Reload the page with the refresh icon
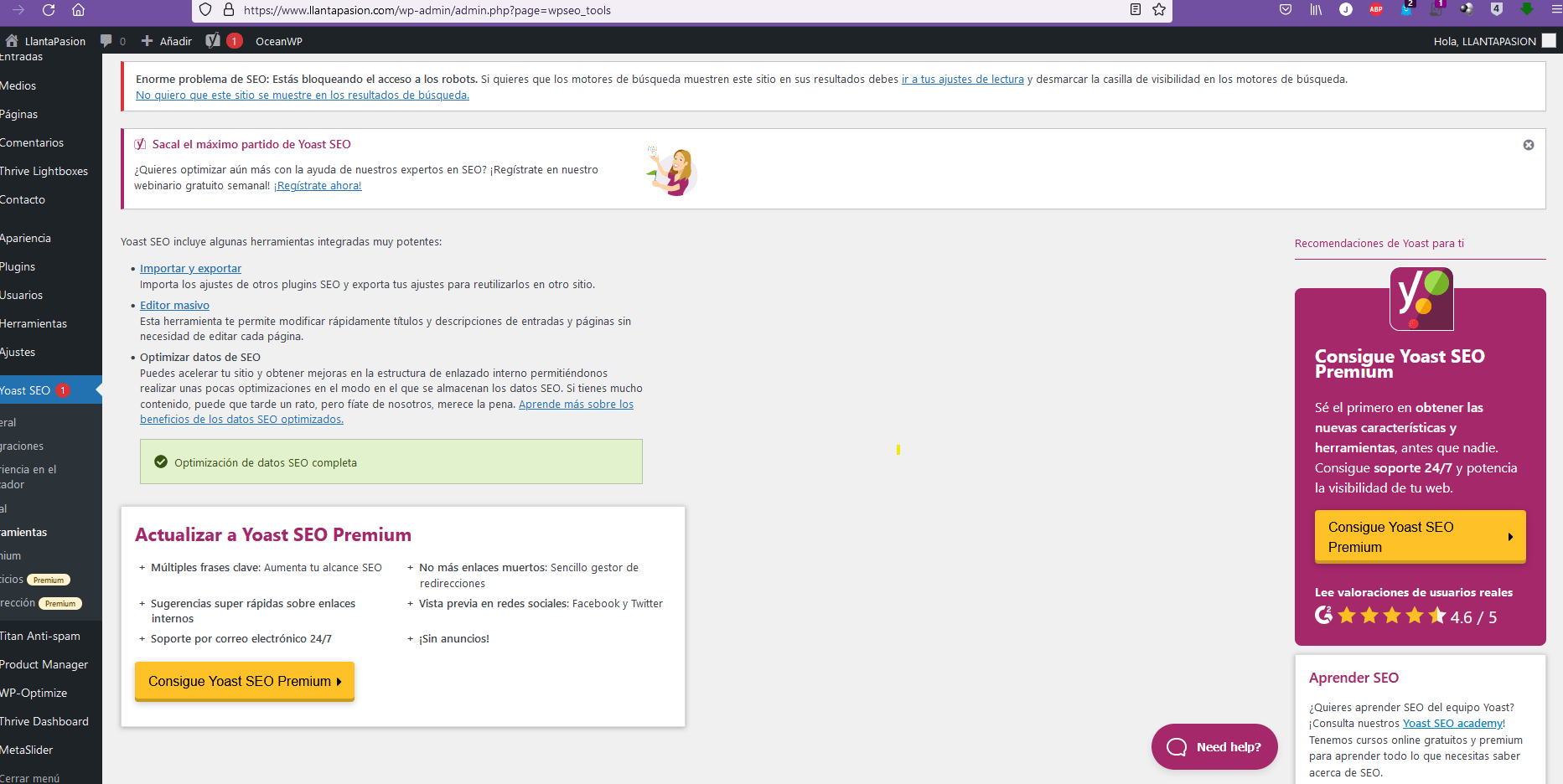This screenshot has width=1563, height=784. click(x=49, y=10)
